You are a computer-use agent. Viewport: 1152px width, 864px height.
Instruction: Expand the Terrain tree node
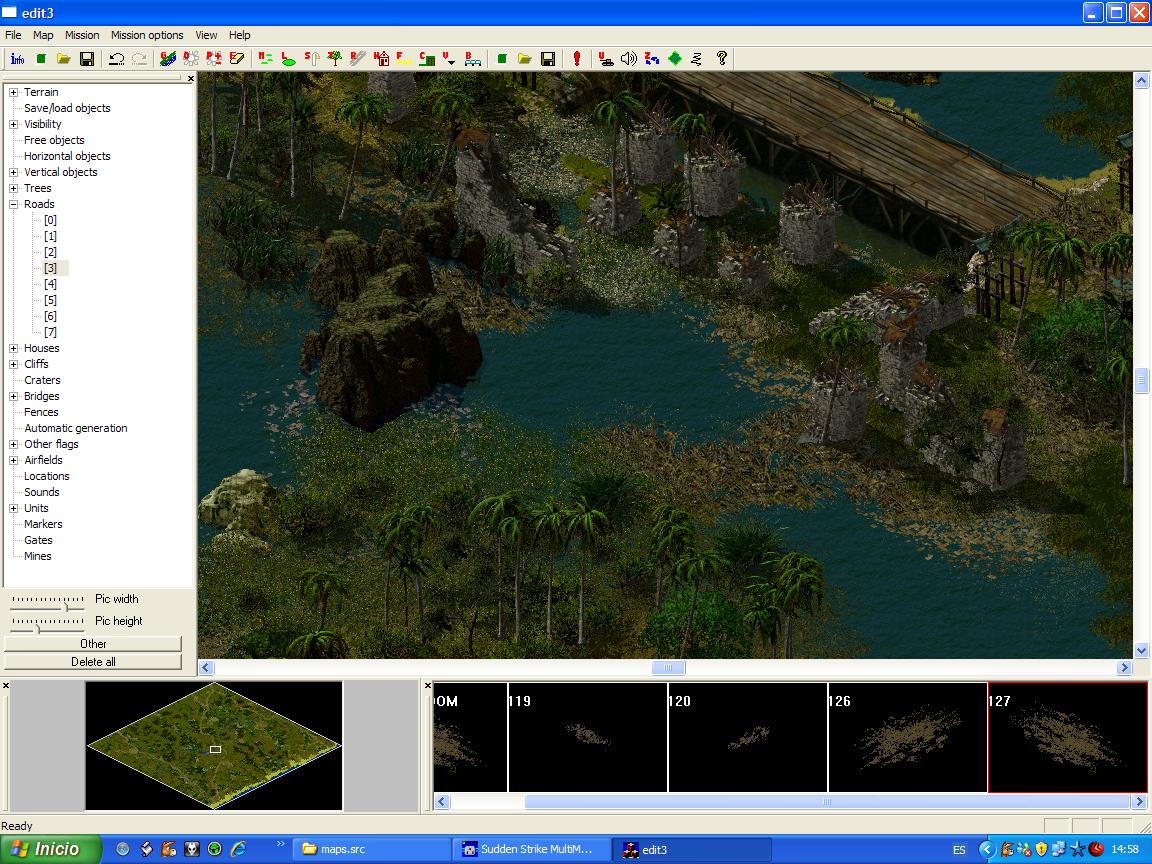13,93
